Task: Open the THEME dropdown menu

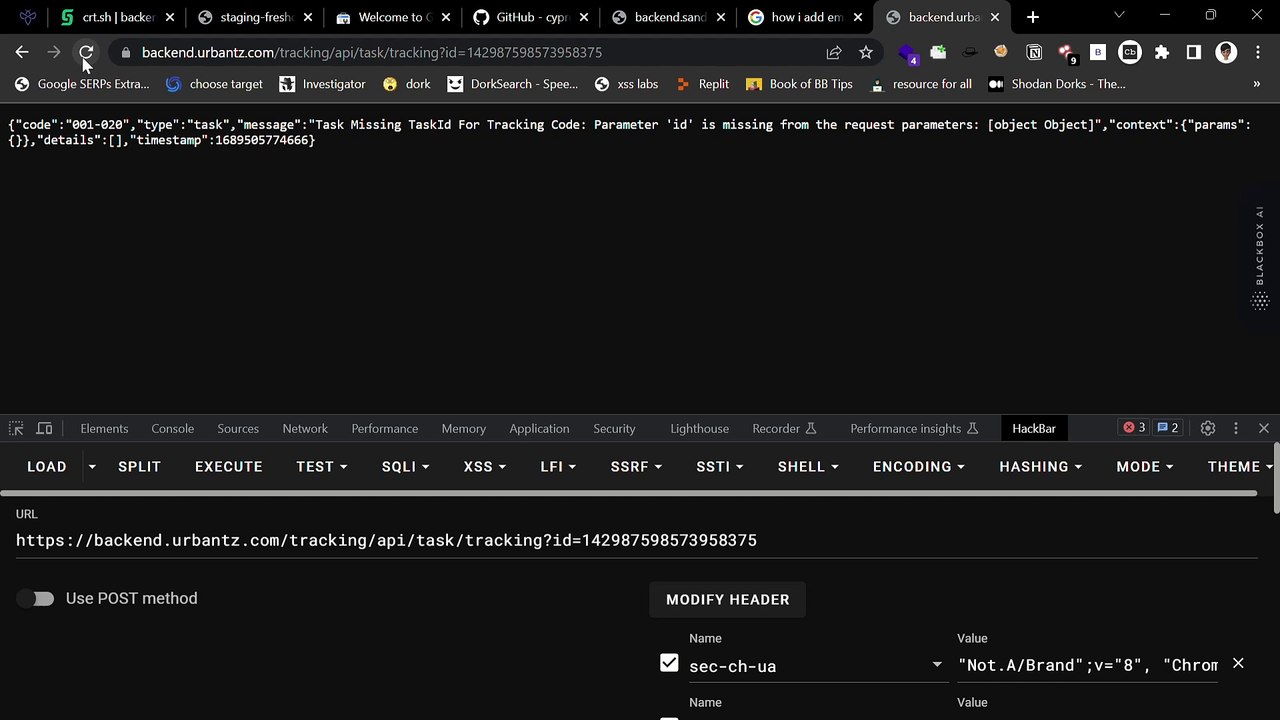Action: 1240,466
